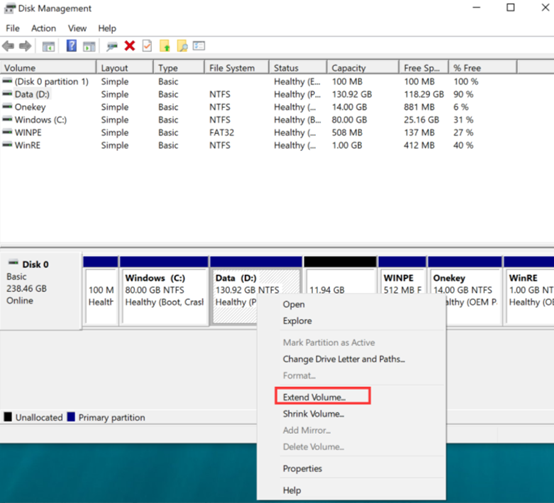Click the Show/Hide Action Pane icon

pyautogui.click(x=89, y=46)
